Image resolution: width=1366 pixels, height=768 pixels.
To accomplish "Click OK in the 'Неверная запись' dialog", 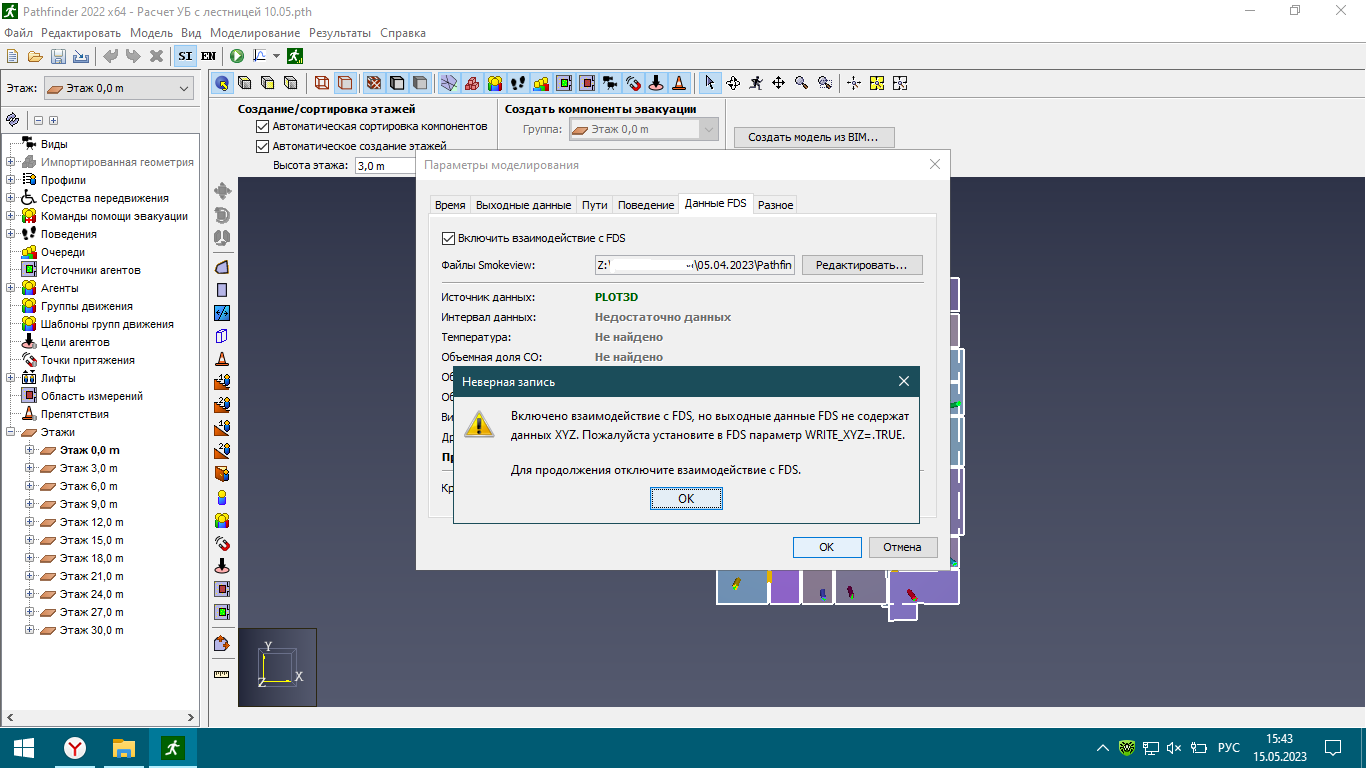I will 686,498.
